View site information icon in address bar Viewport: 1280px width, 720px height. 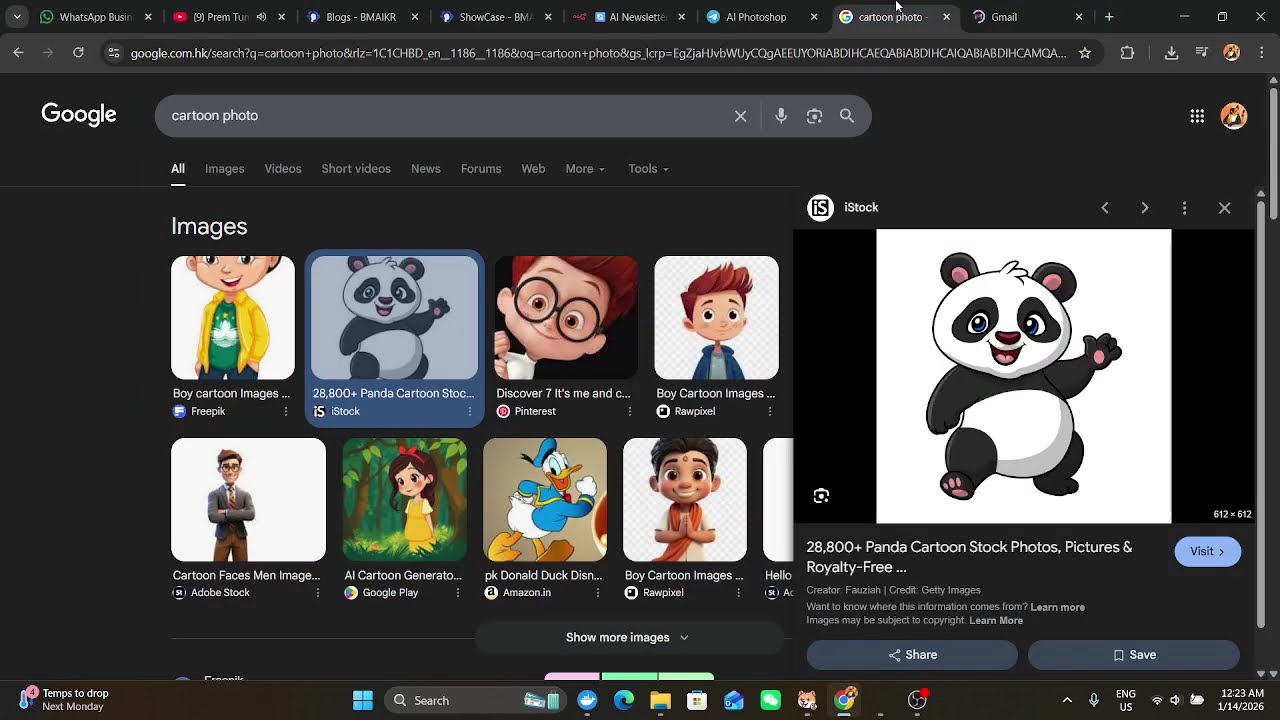[113, 53]
